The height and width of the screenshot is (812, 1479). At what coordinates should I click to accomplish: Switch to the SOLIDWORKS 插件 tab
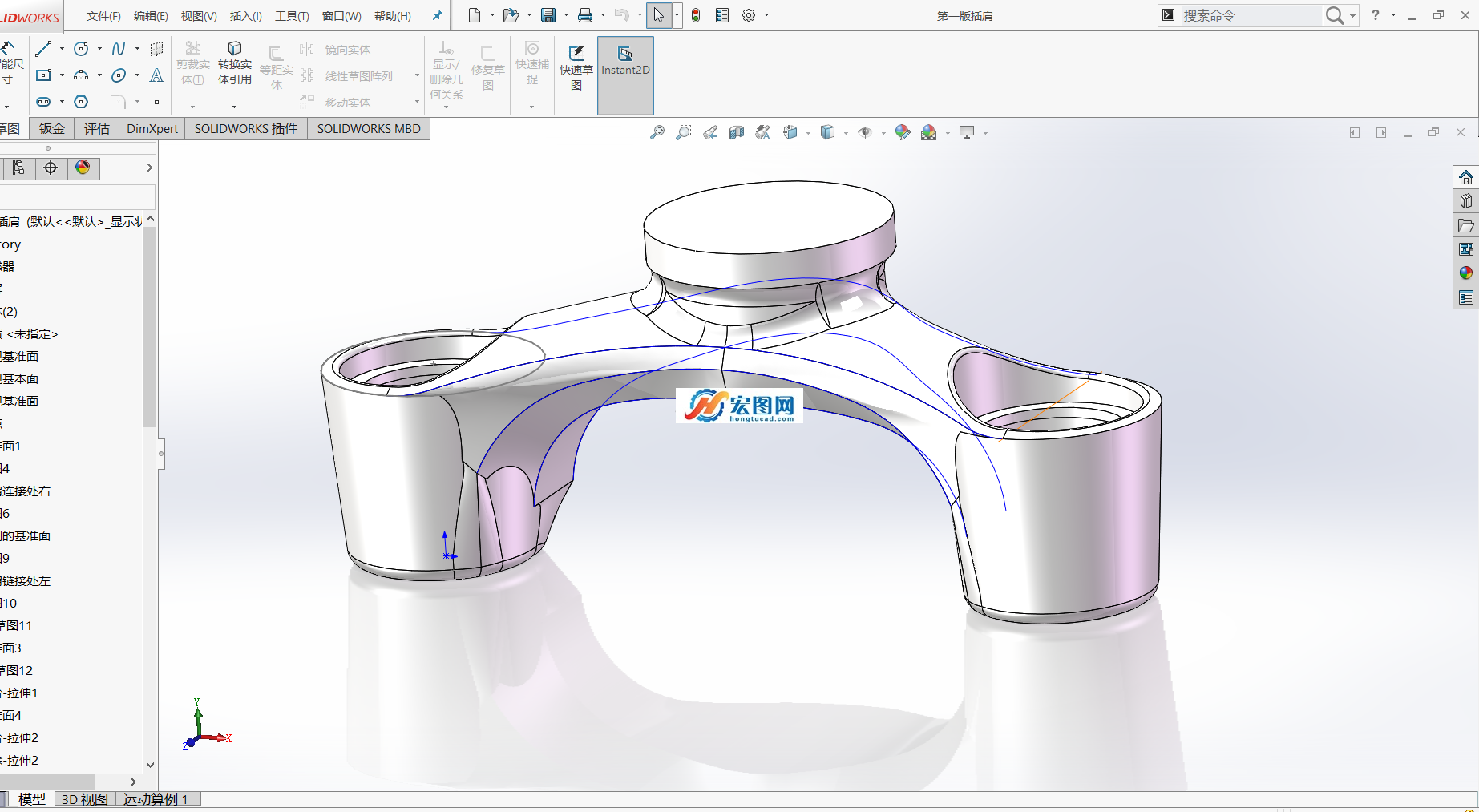[x=246, y=128]
